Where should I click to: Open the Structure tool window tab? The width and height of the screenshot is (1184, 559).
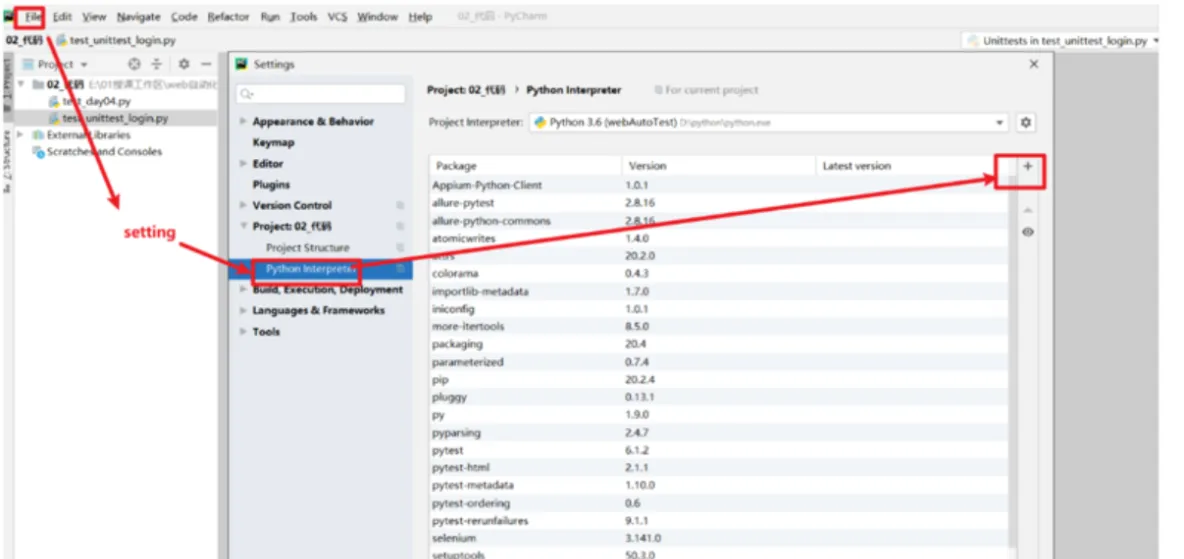pyautogui.click(x=7, y=161)
